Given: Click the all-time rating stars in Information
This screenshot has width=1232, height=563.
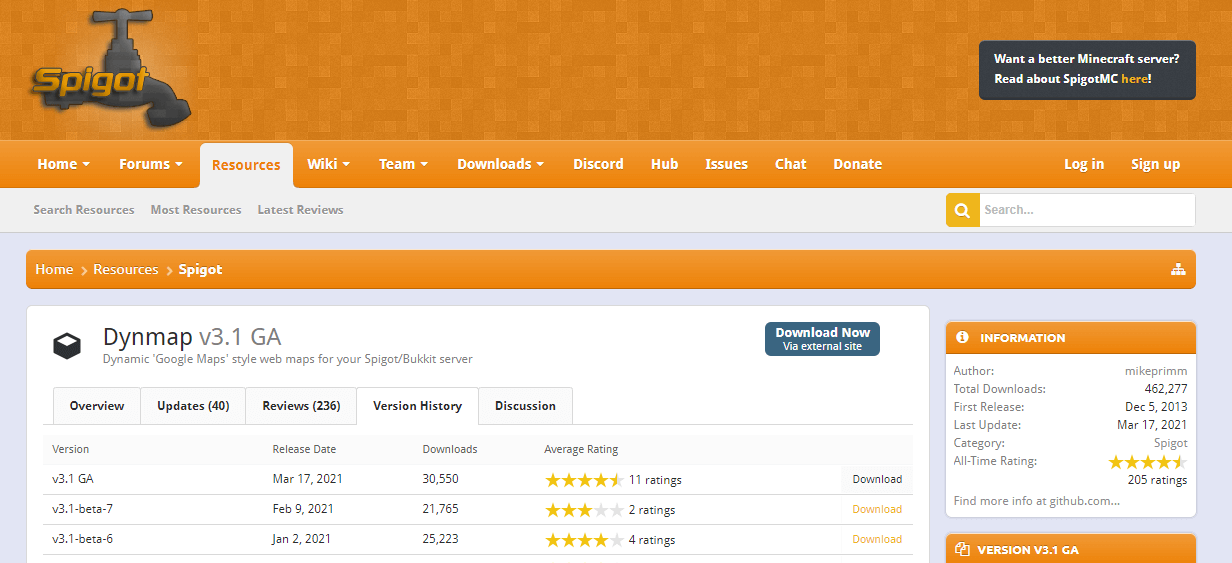Looking at the screenshot, I should [1147, 462].
